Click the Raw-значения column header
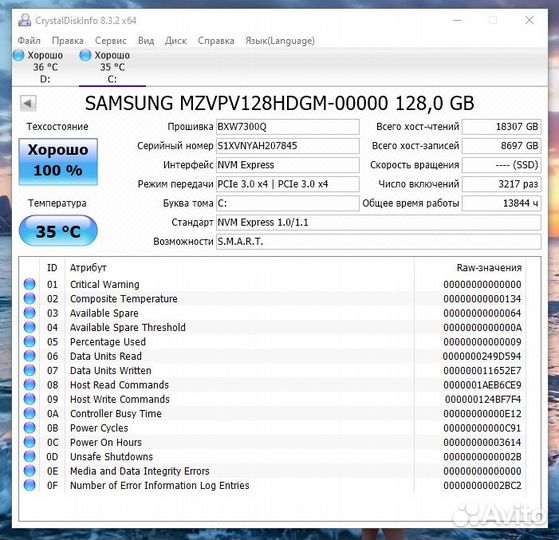 point(489,268)
